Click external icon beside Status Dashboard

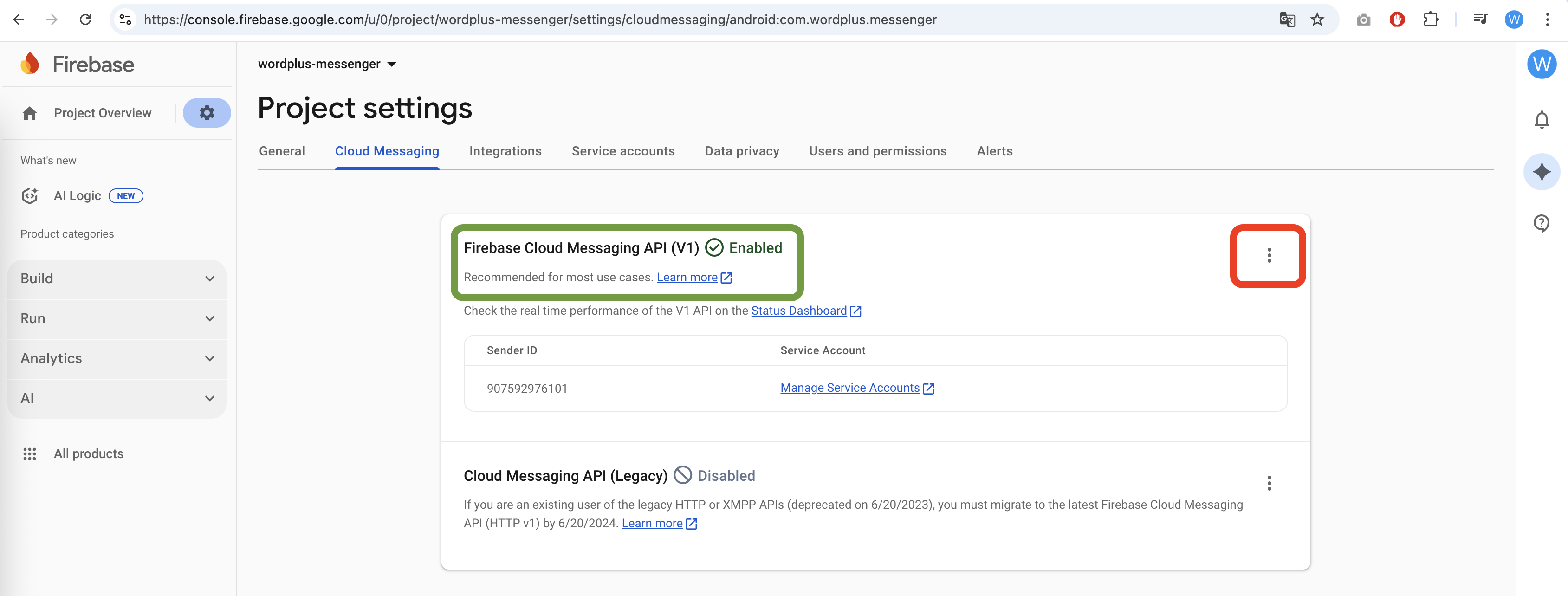(856, 311)
